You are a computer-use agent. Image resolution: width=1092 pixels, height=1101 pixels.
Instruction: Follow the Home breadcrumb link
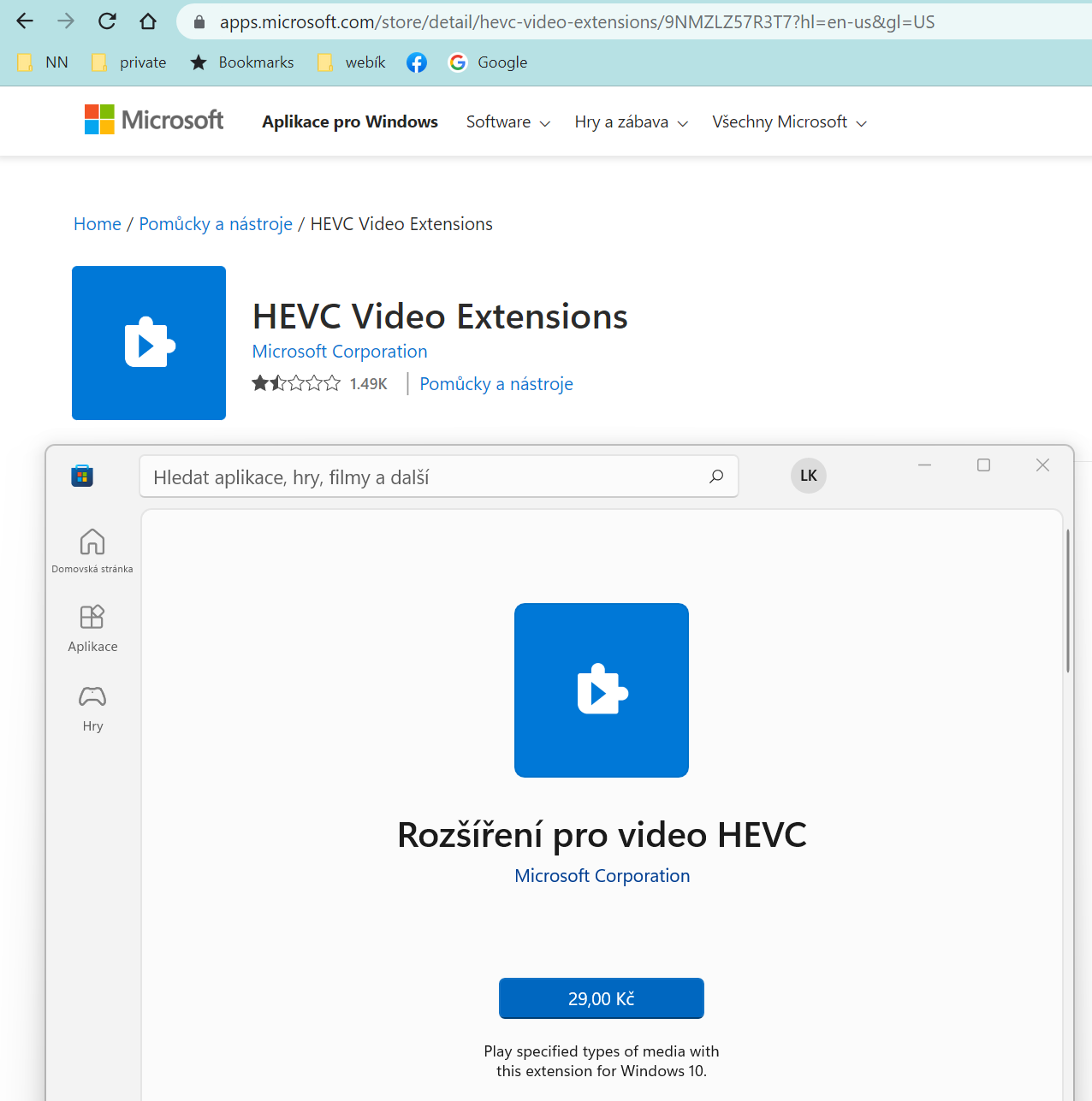click(x=98, y=224)
